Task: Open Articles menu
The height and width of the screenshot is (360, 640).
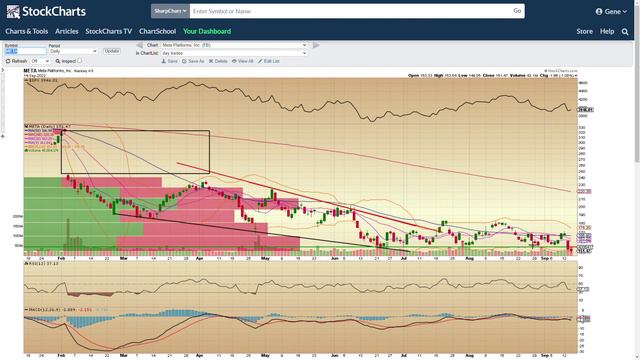Action: pyautogui.click(x=67, y=31)
